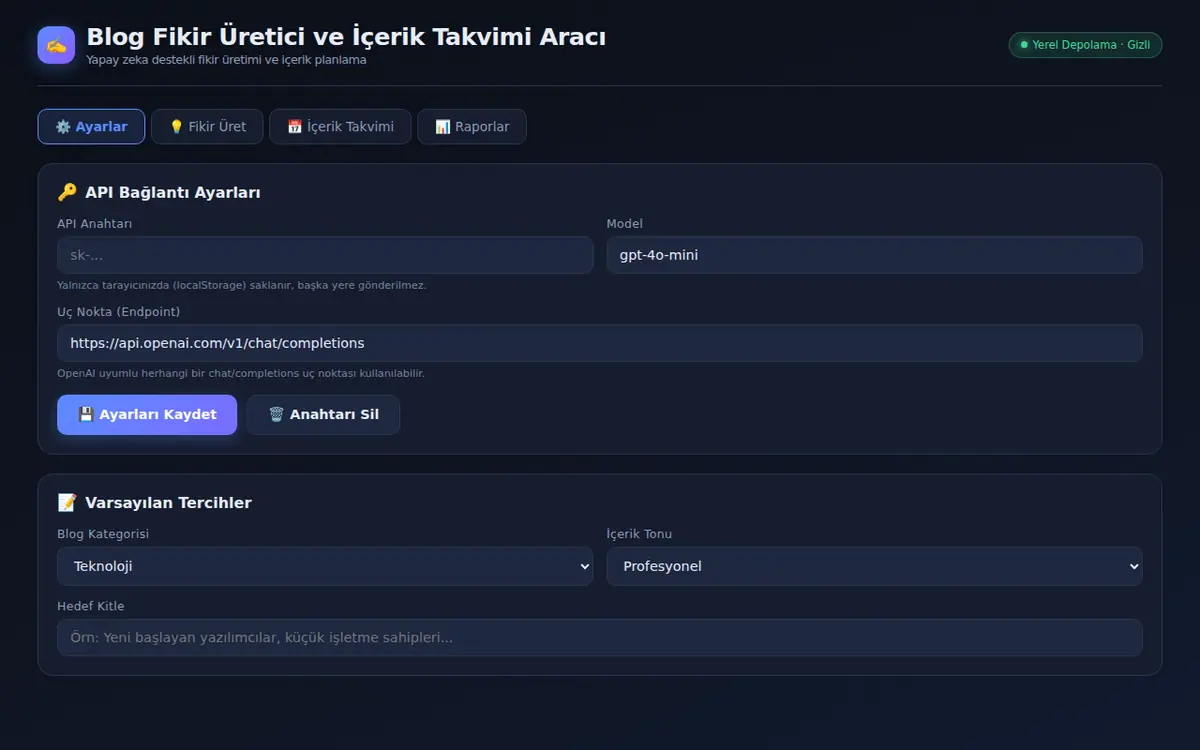Focus the API Anahtarı input field
Viewport: 1200px width, 750px height.
325,255
